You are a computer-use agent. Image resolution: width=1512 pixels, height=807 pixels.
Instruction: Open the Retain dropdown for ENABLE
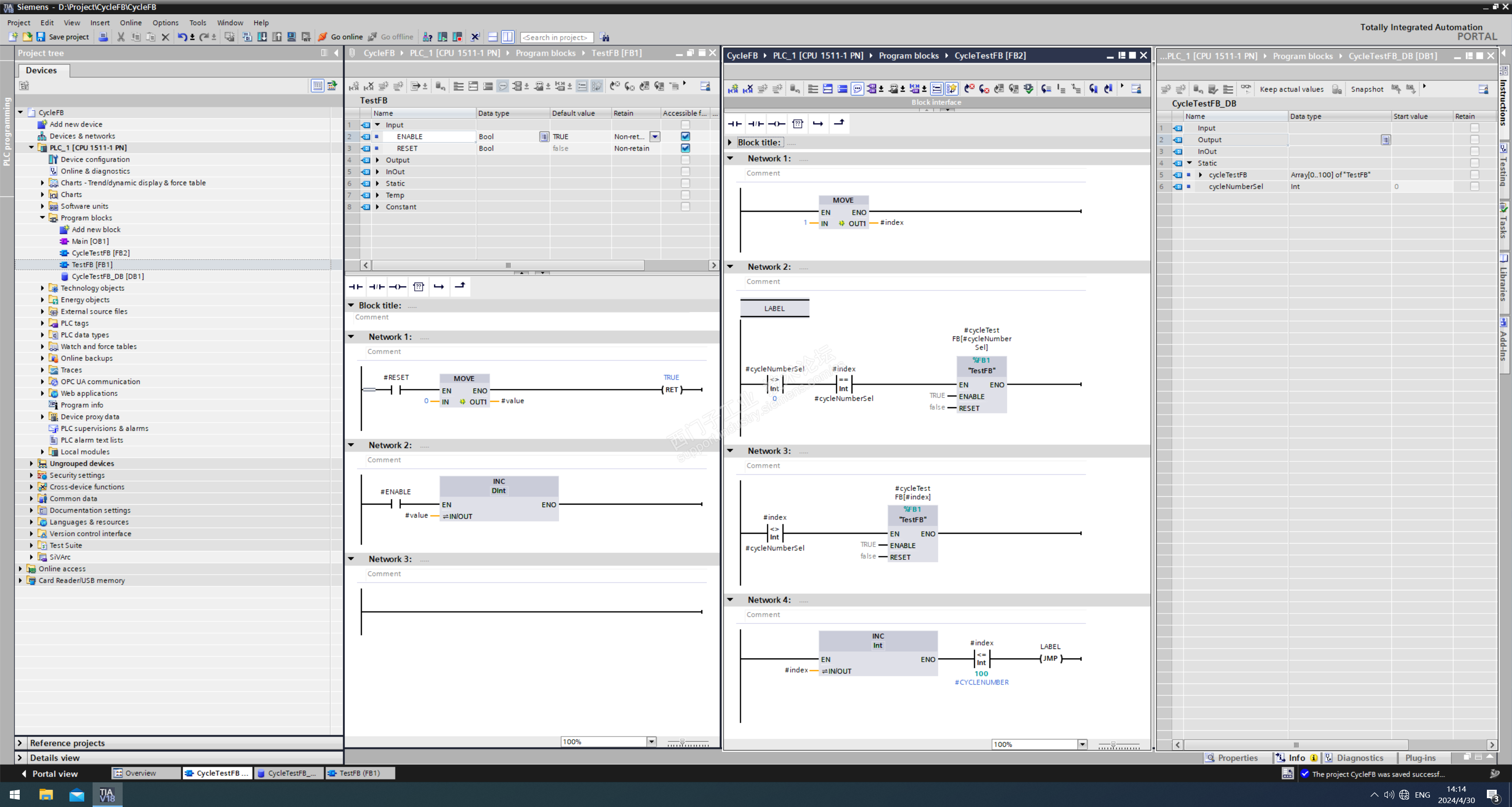[655, 136]
